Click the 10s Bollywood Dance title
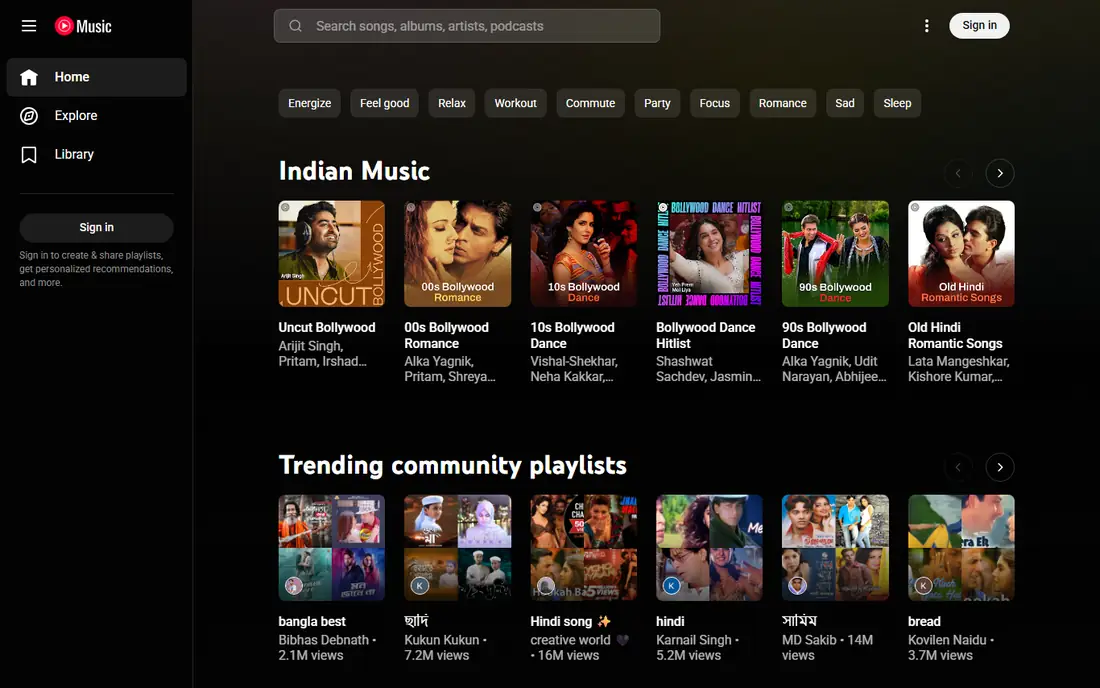 [572, 335]
